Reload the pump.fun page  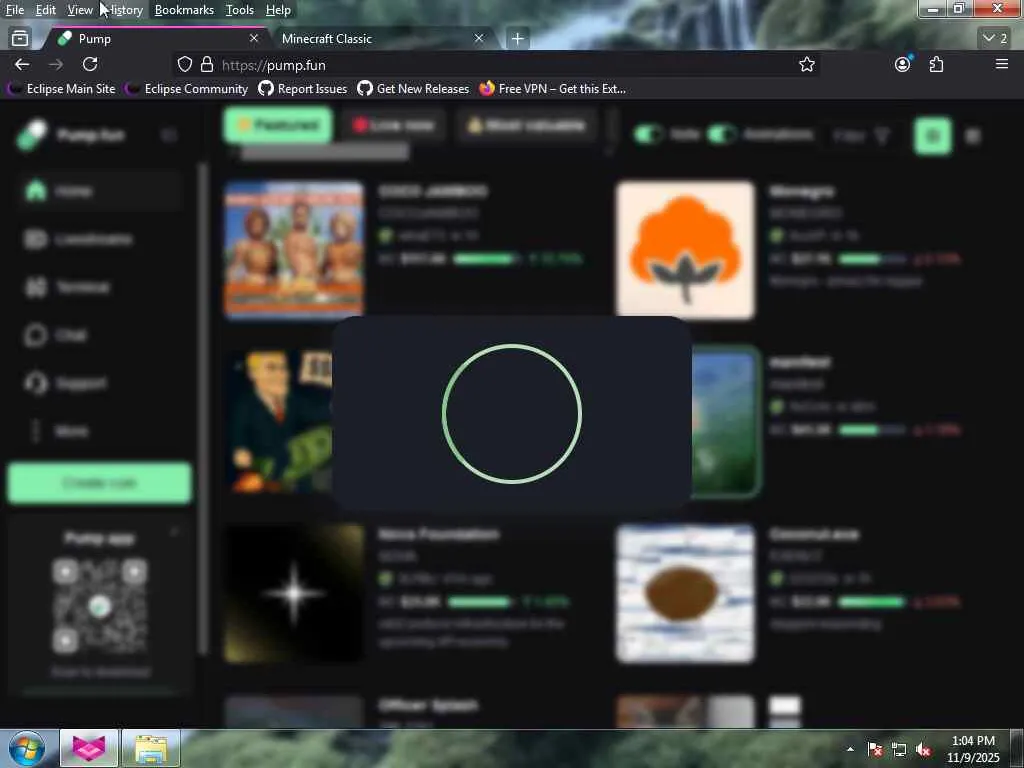click(90, 64)
